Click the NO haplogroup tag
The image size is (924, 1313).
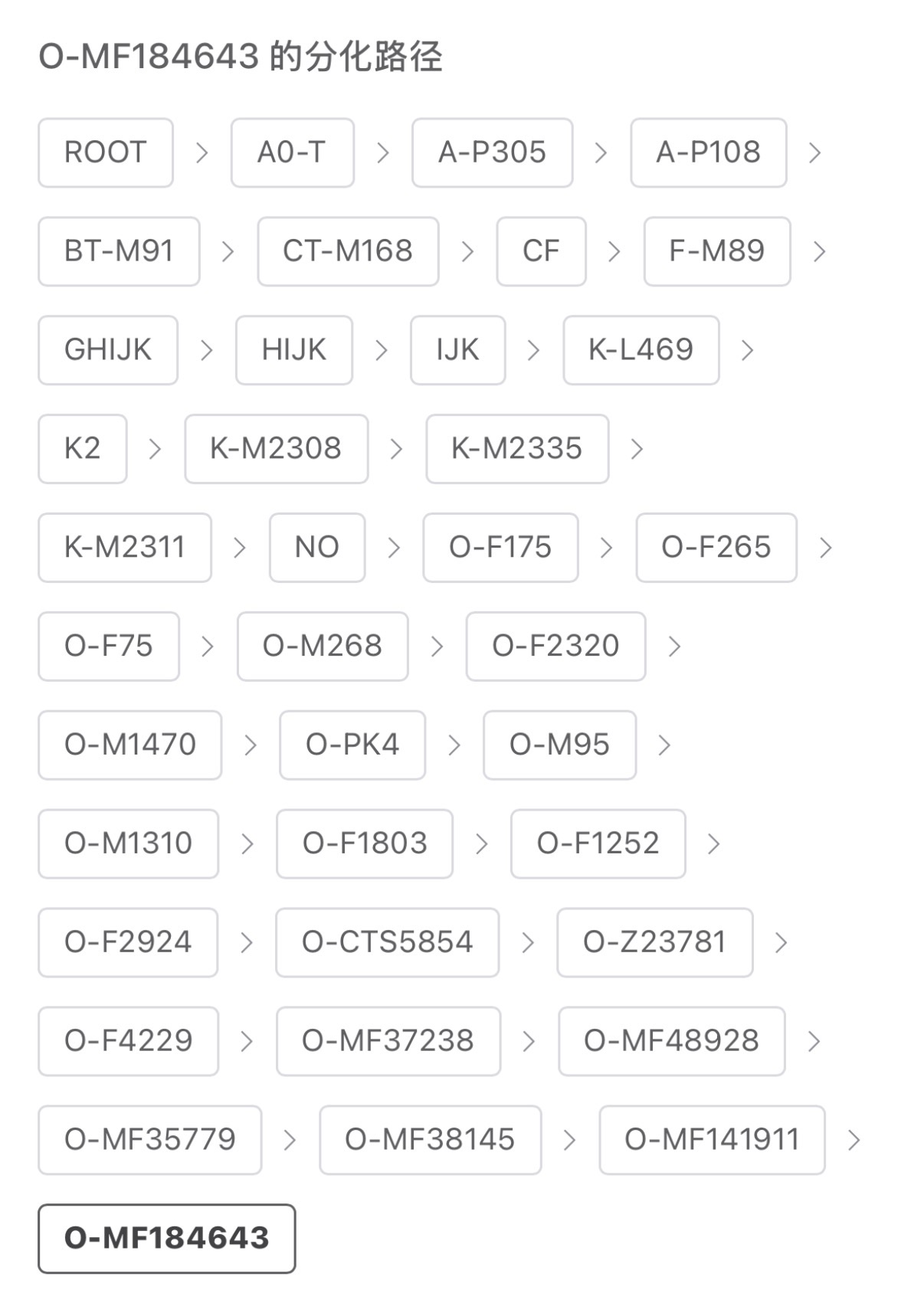[317, 548]
